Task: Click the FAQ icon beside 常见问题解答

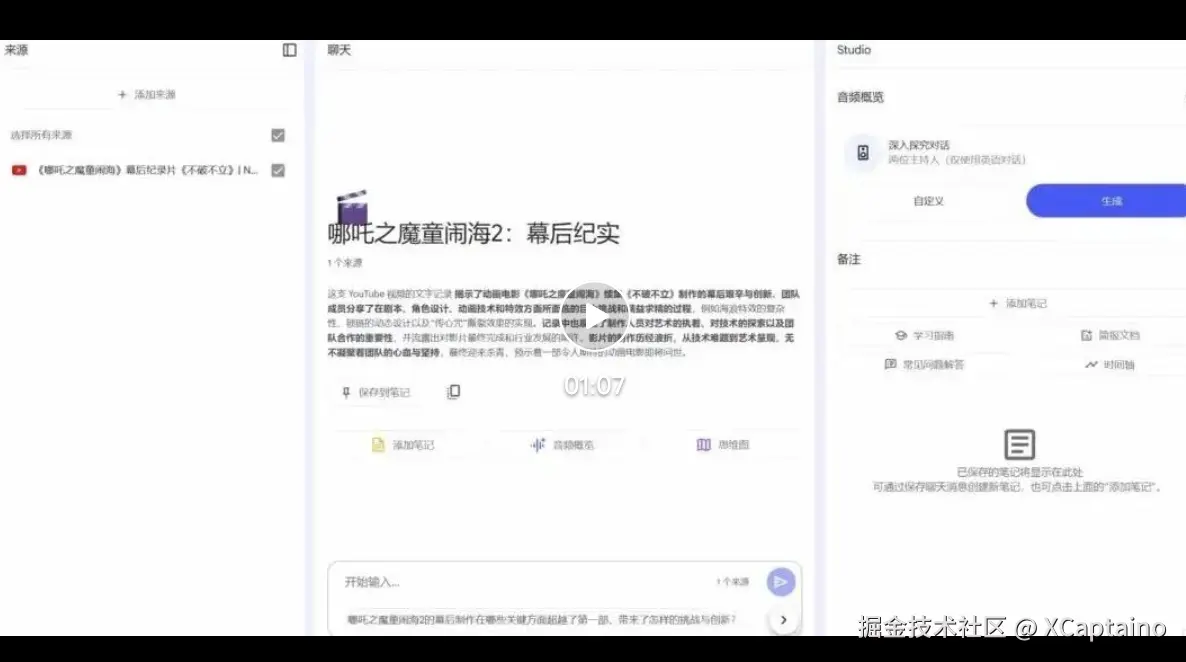Action: point(890,364)
